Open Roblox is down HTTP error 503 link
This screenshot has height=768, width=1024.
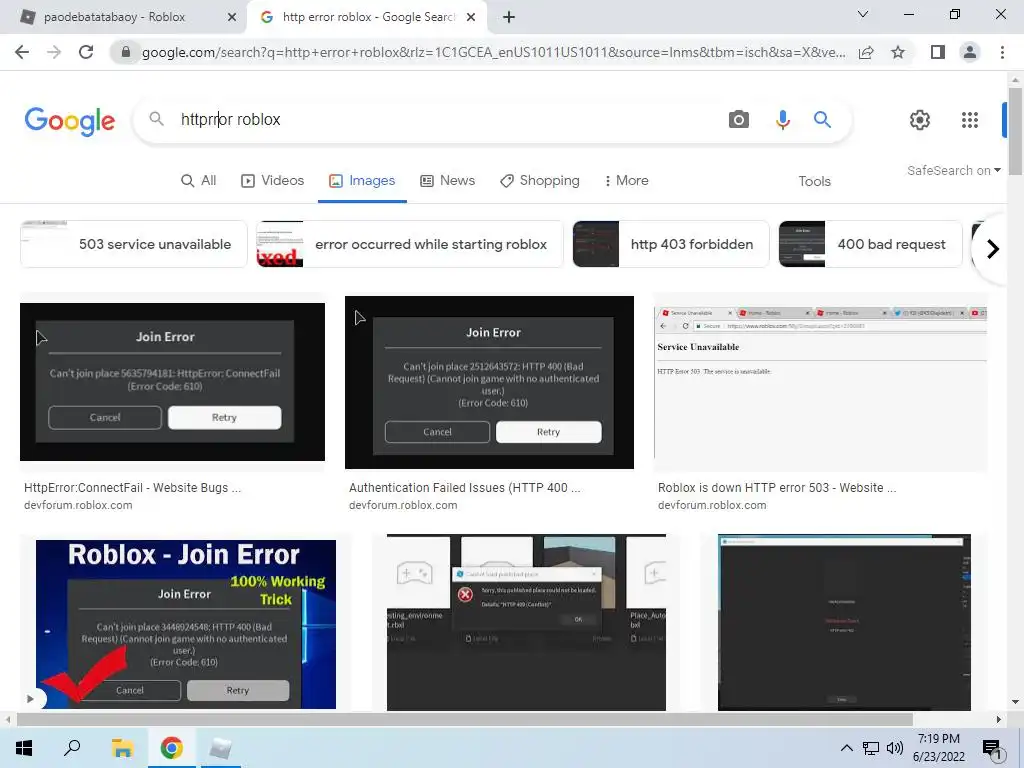pos(777,488)
